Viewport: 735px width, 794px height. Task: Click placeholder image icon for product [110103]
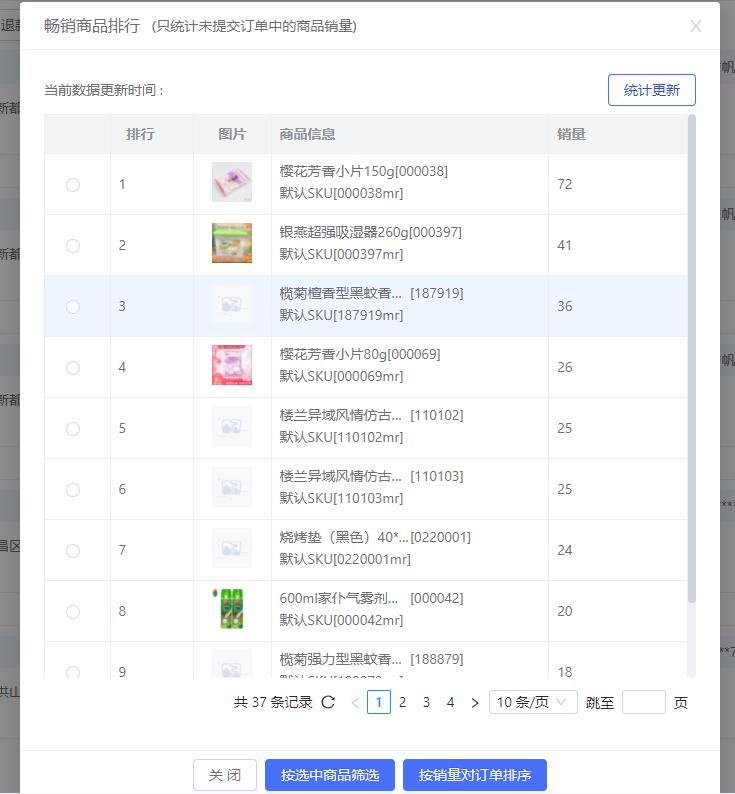tap(232, 487)
